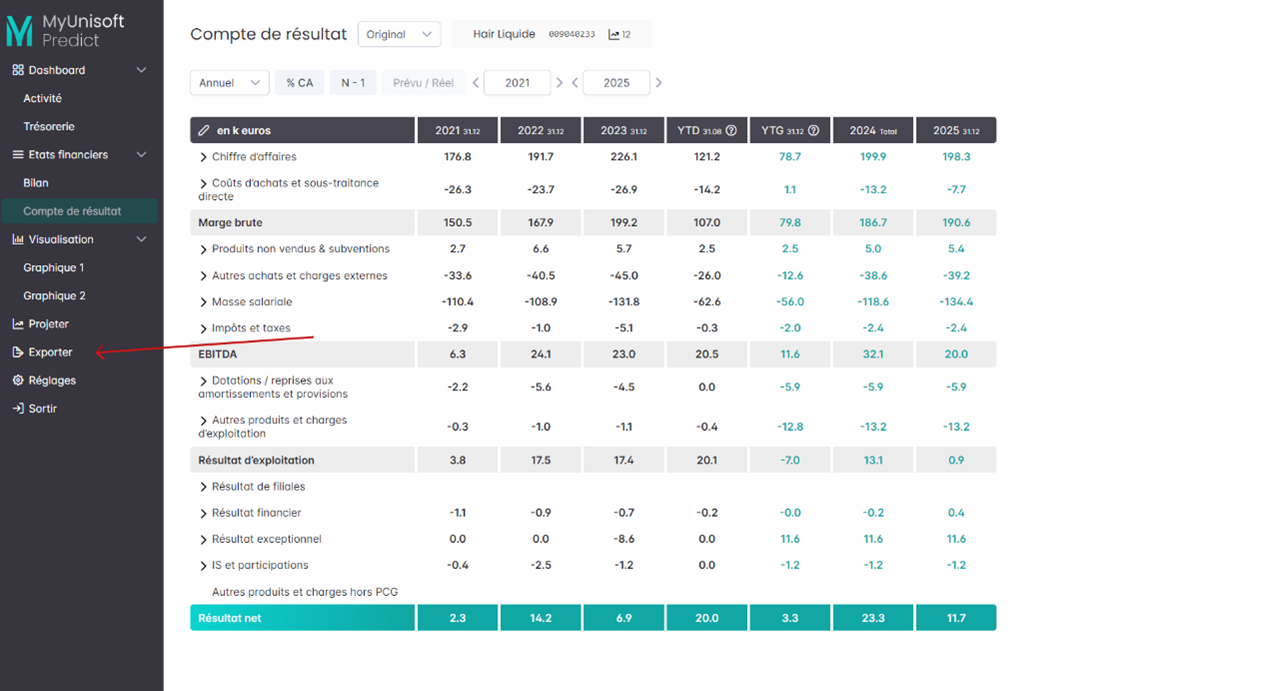Screen dimensions: 1268x691
Task: Click the Dashboard grid icon
Action: [18, 70]
